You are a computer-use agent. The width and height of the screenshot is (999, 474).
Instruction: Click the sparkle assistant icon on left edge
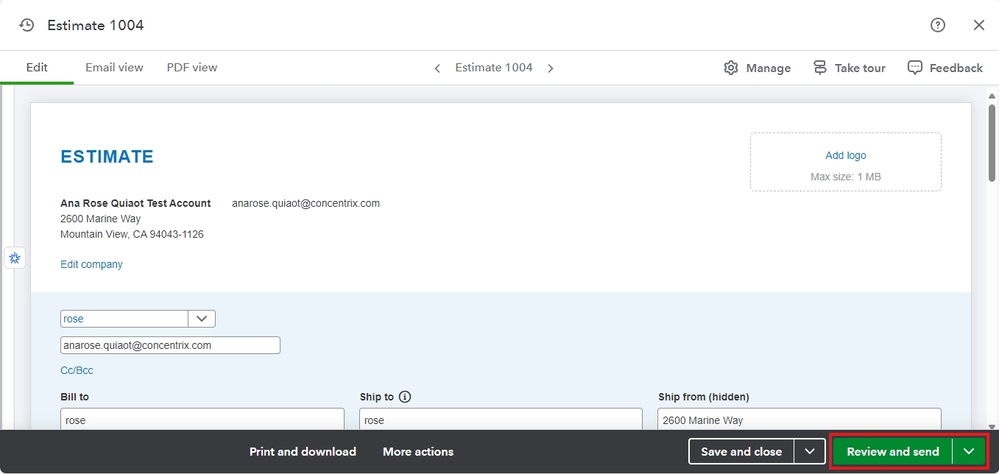(15, 258)
